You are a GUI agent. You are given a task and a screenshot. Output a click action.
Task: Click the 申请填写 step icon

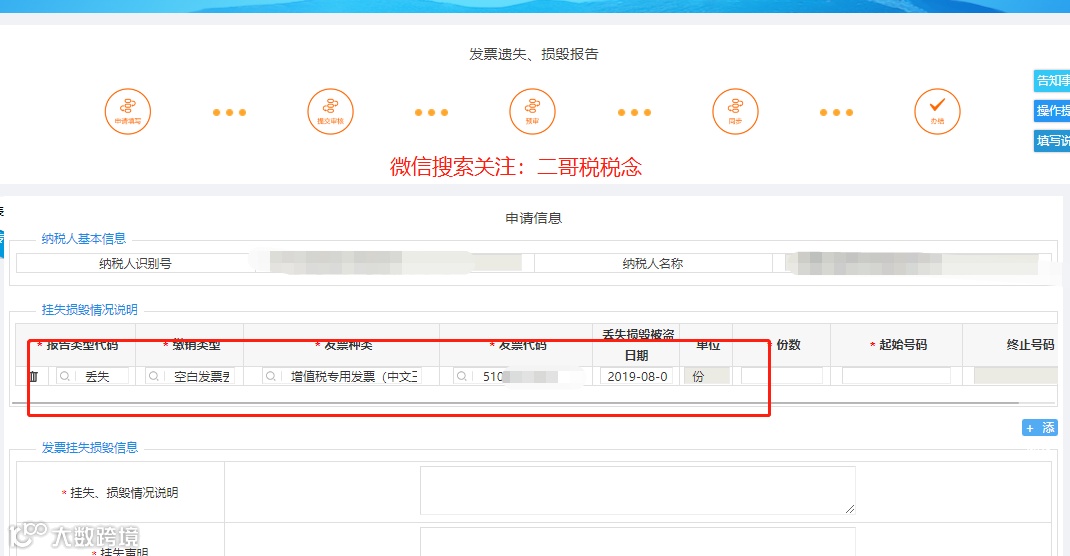pos(128,111)
